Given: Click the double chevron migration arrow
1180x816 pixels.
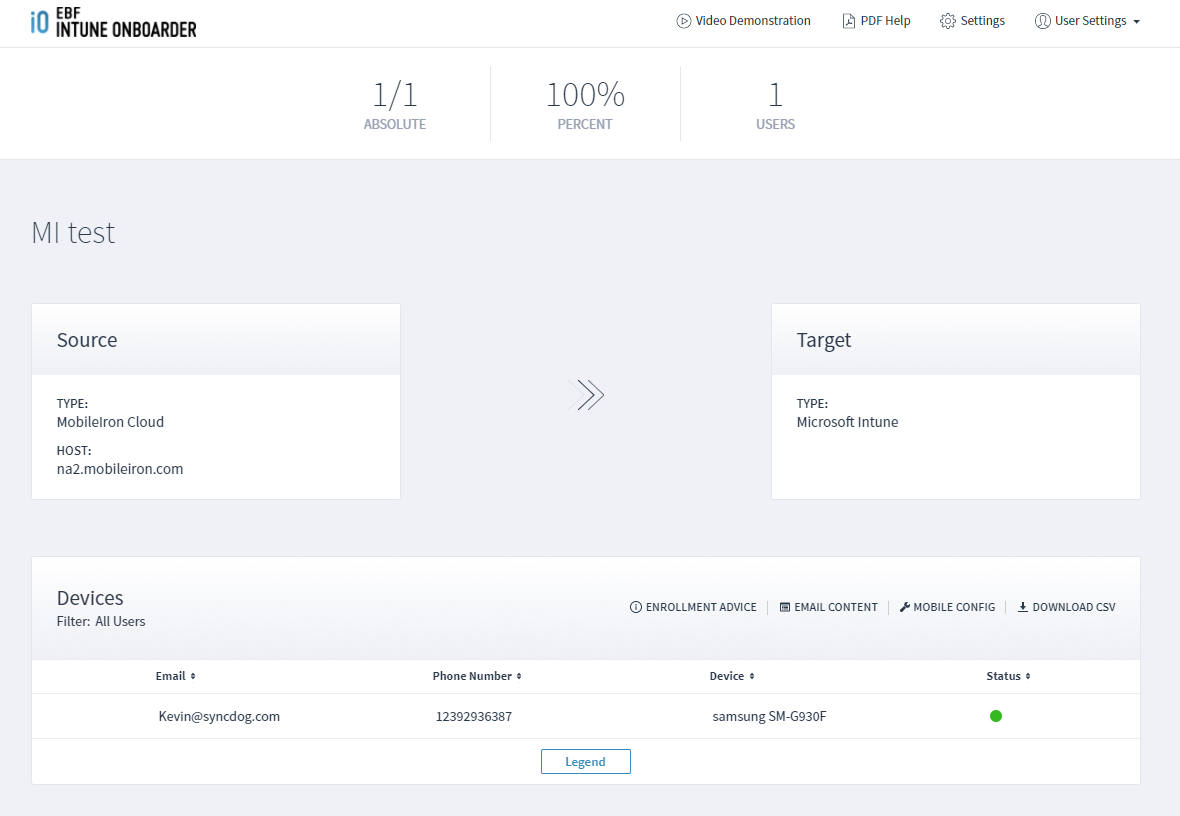Looking at the screenshot, I should click(x=586, y=395).
